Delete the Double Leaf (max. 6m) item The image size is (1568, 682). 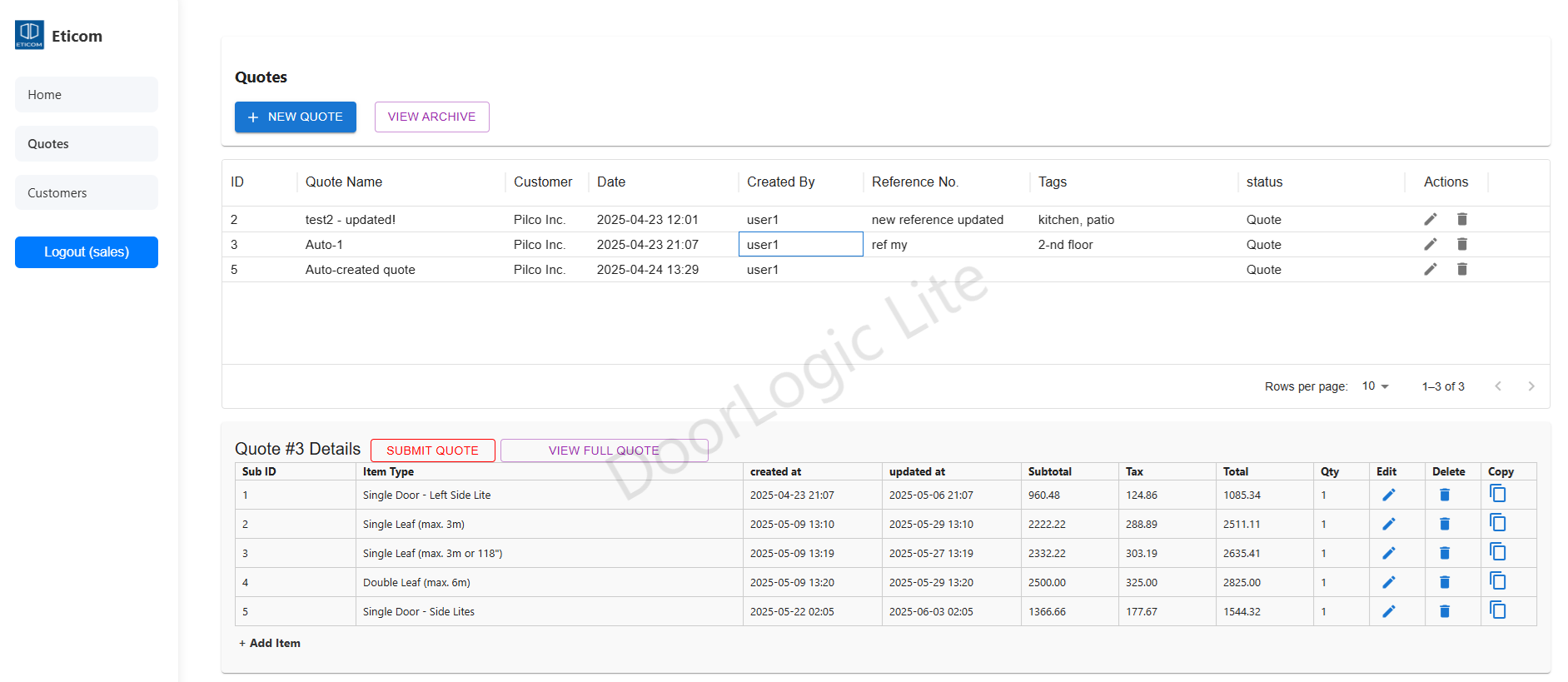click(x=1444, y=582)
